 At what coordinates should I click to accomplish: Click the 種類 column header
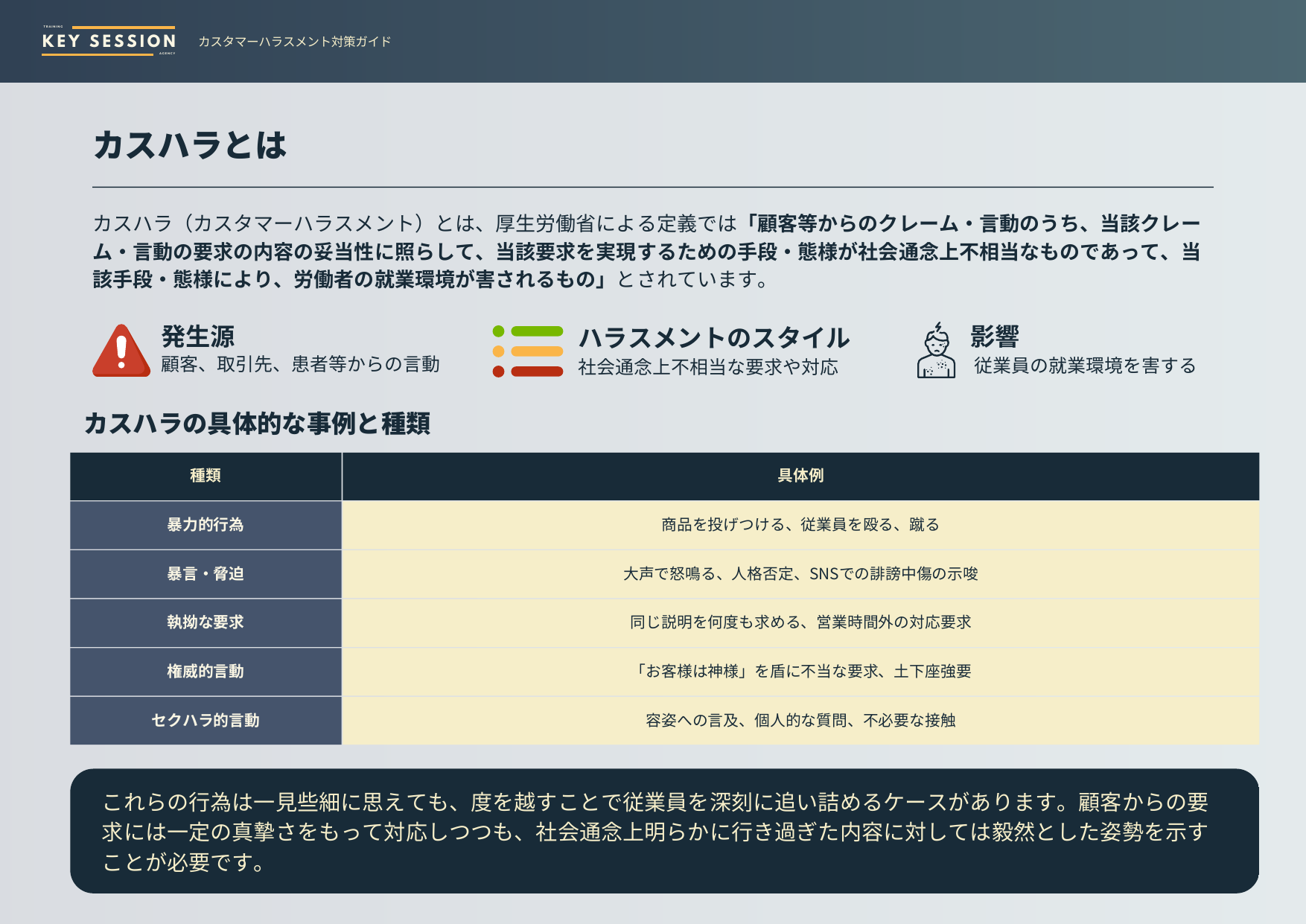(x=206, y=476)
